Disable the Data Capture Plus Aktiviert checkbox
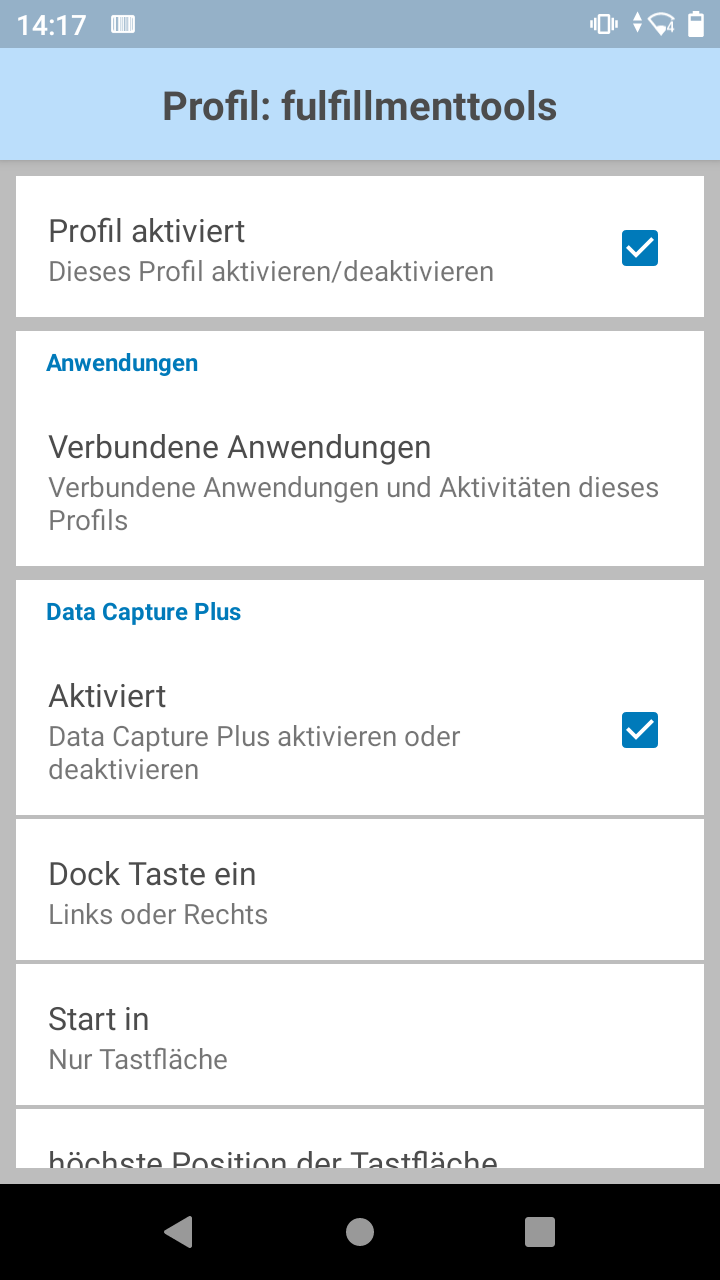The image size is (720, 1280). tap(640, 731)
